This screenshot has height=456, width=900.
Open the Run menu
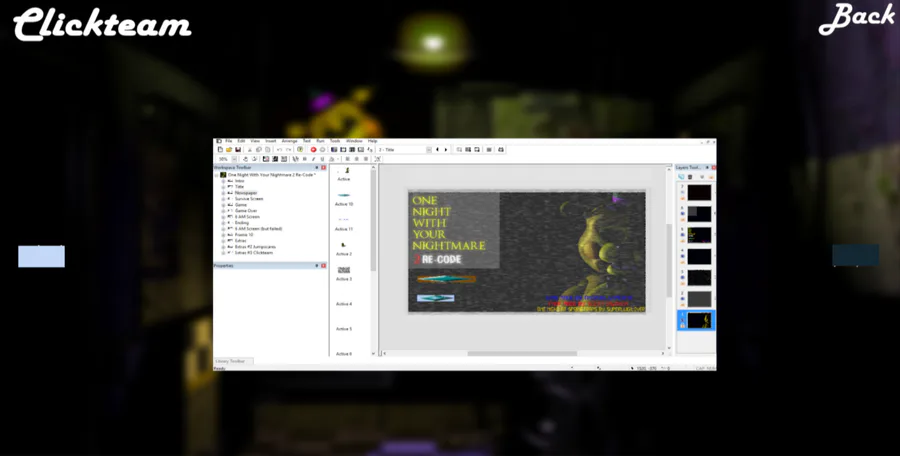tap(320, 141)
